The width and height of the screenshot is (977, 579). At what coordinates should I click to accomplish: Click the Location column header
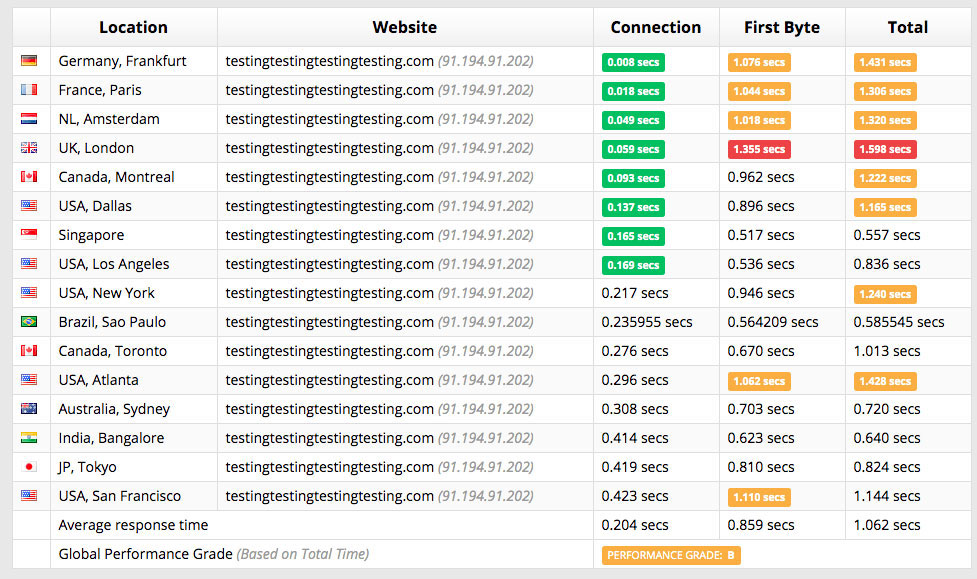pos(133,27)
